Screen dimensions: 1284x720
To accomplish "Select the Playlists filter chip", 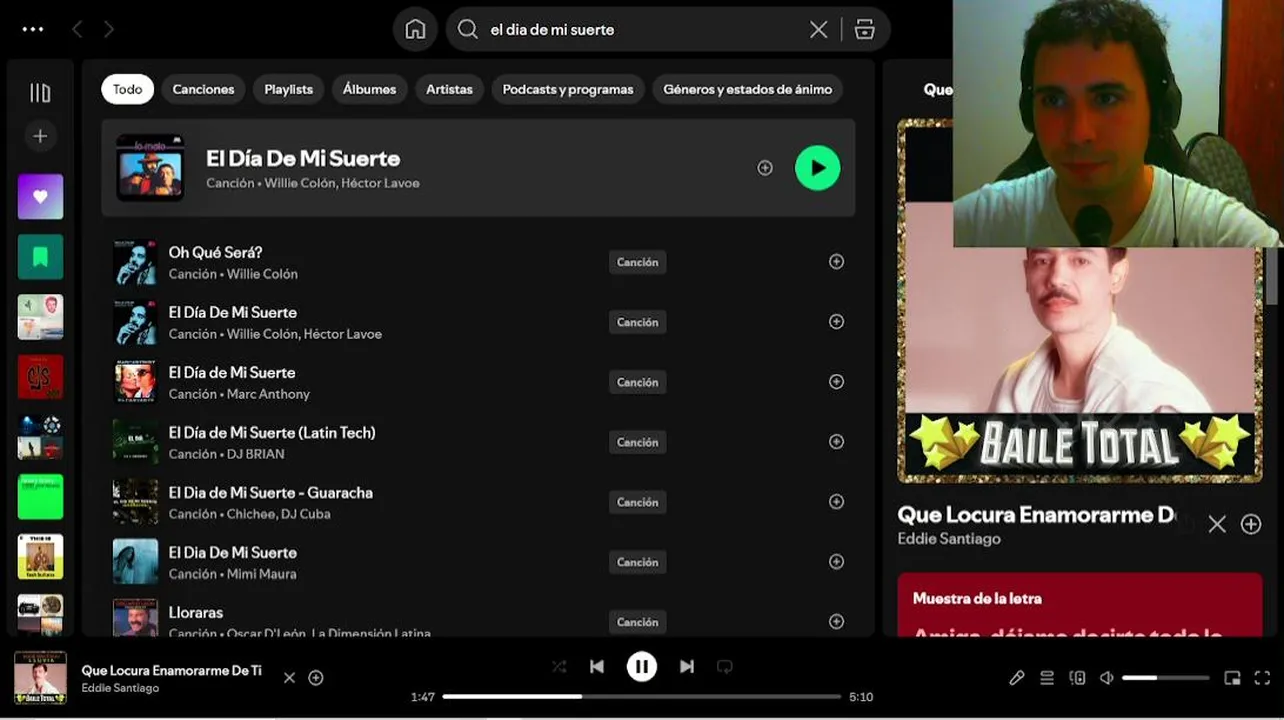I will click(288, 89).
